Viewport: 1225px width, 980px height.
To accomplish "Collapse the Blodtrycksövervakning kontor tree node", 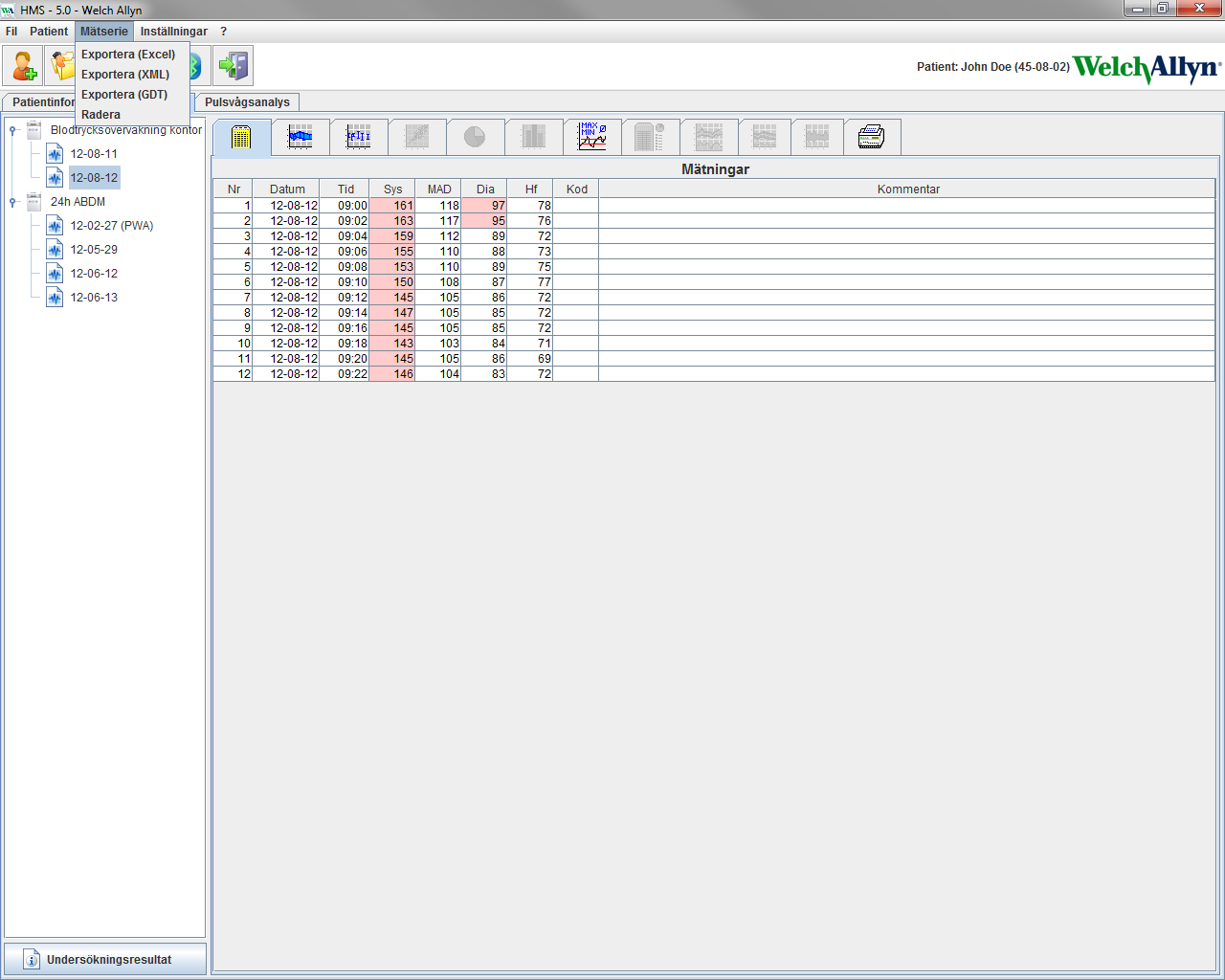I will click(x=12, y=130).
